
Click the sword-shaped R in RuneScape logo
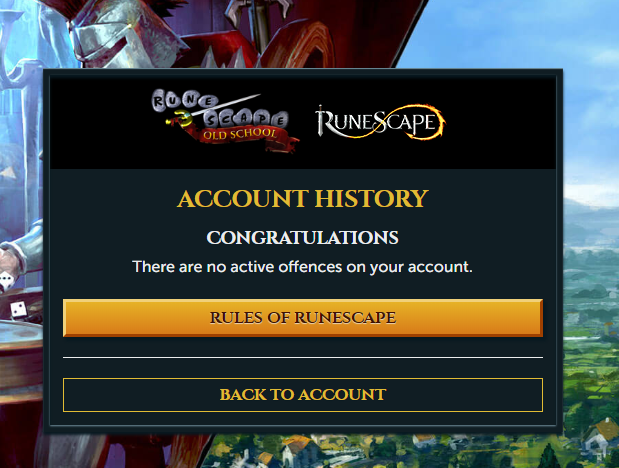(323, 122)
